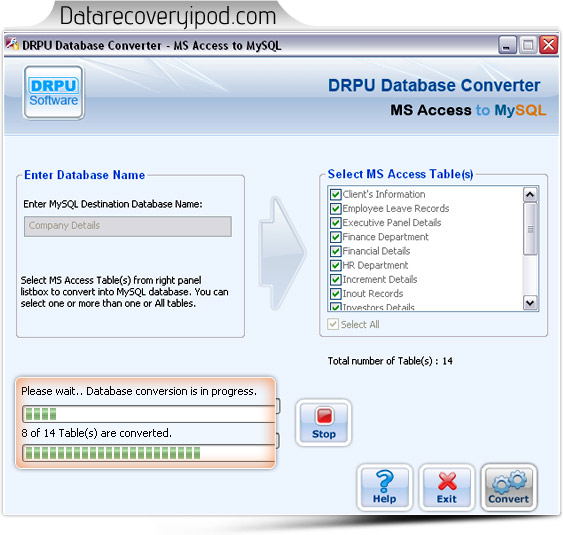Click the window title 'DRPU Database Converter - MS Access to MySQL'

click(x=152, y=46)
